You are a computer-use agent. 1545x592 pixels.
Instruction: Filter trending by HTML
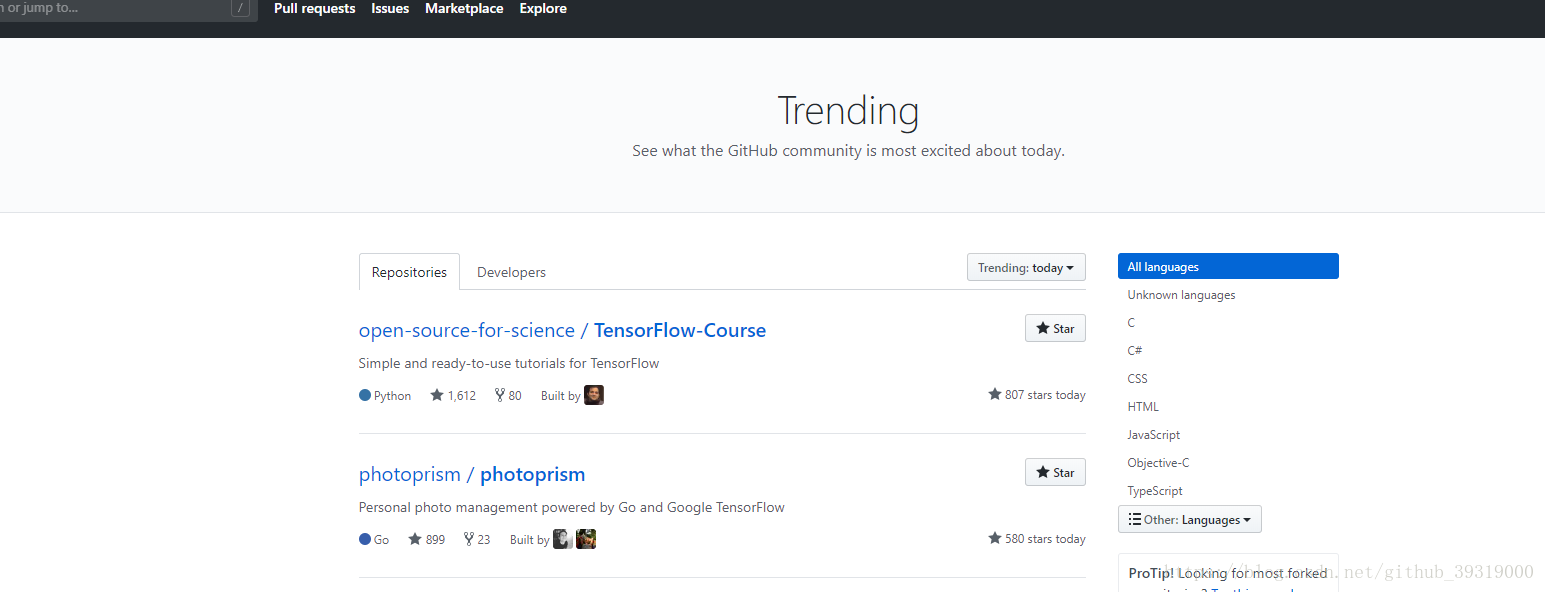[1143, 407]
